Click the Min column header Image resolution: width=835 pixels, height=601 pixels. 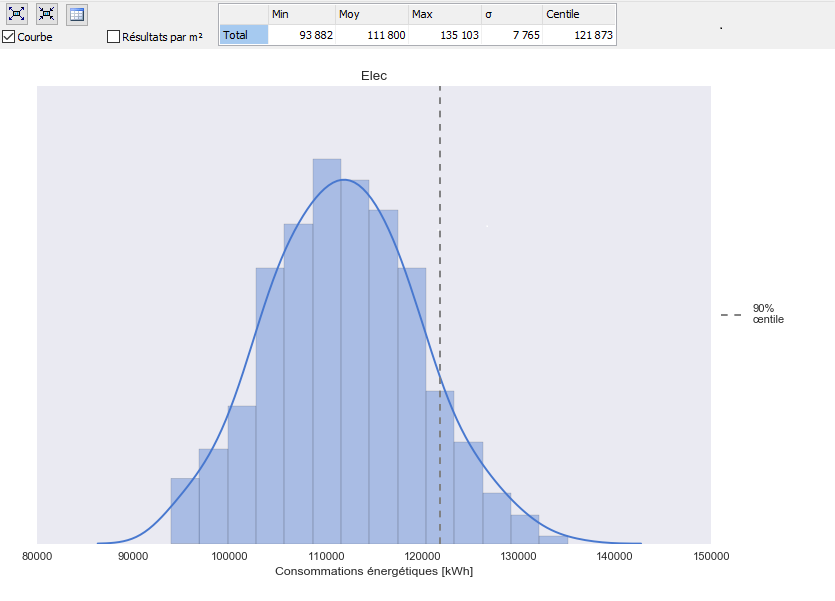(x=302, y=14)
